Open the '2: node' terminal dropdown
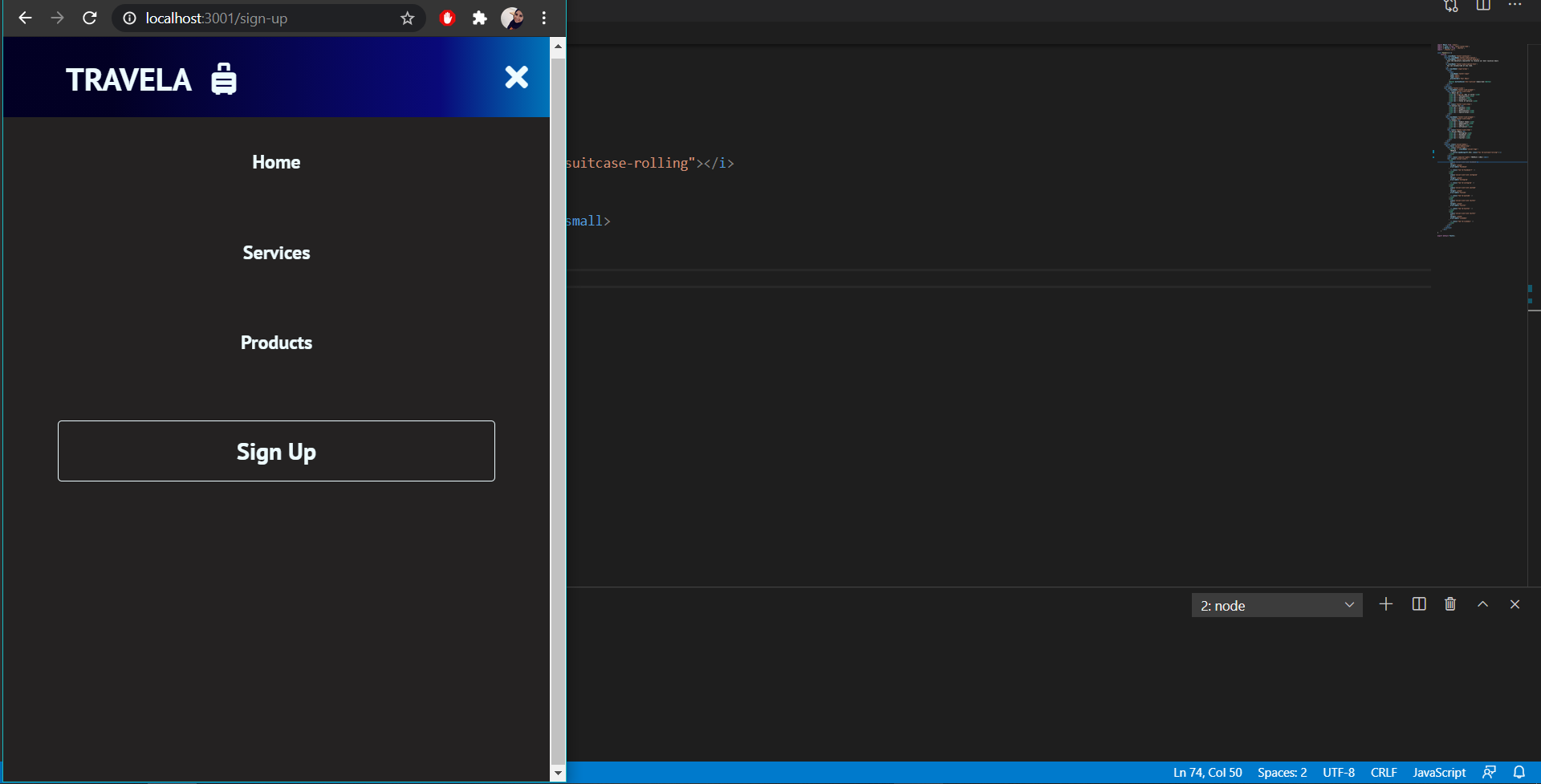This screenshot has width=1541, height=784. pyautogui.click(x=1276, y=605)
